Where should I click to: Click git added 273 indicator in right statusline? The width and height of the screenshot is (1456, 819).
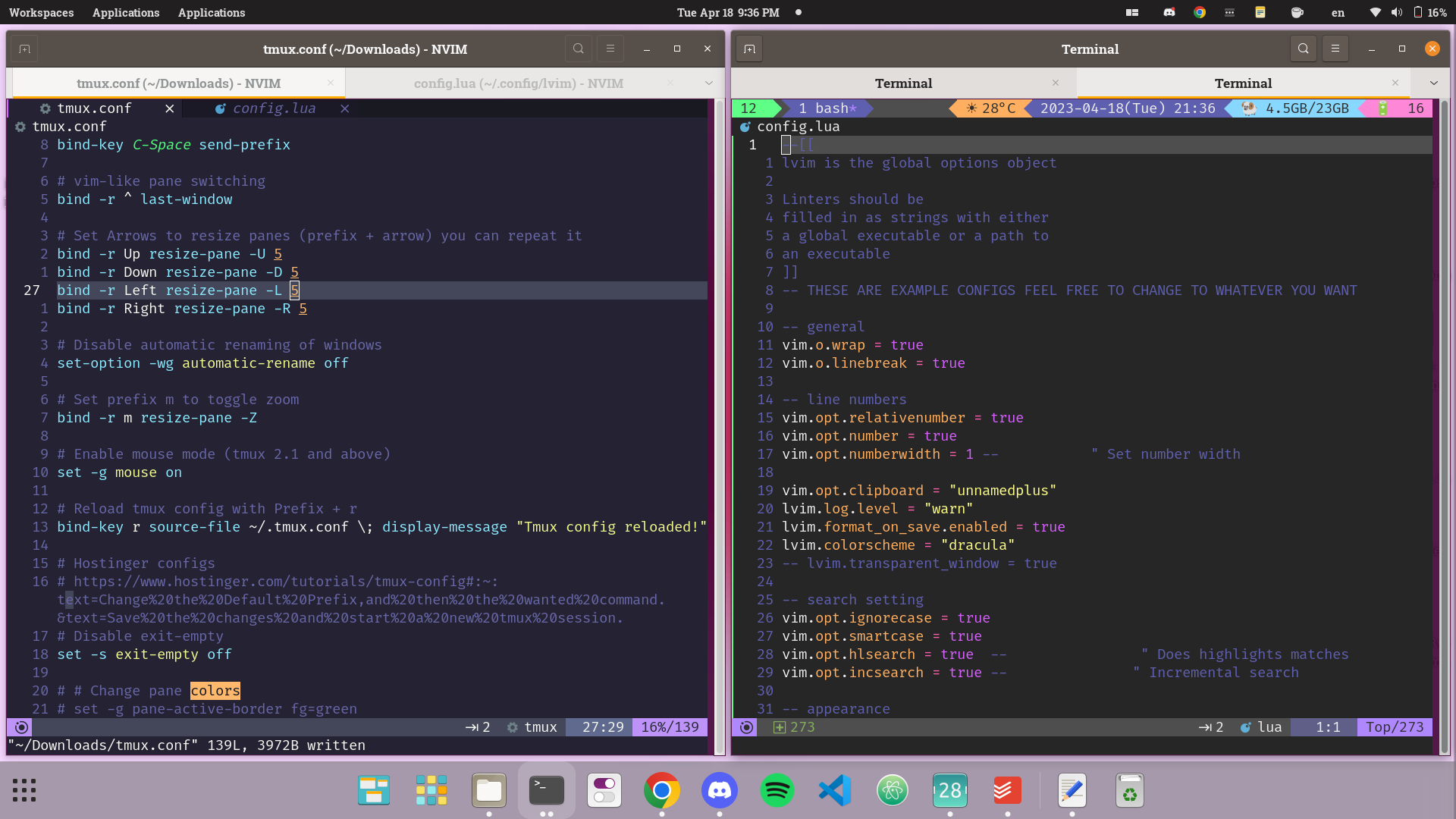pyautogui.click(x=794, y=727)
